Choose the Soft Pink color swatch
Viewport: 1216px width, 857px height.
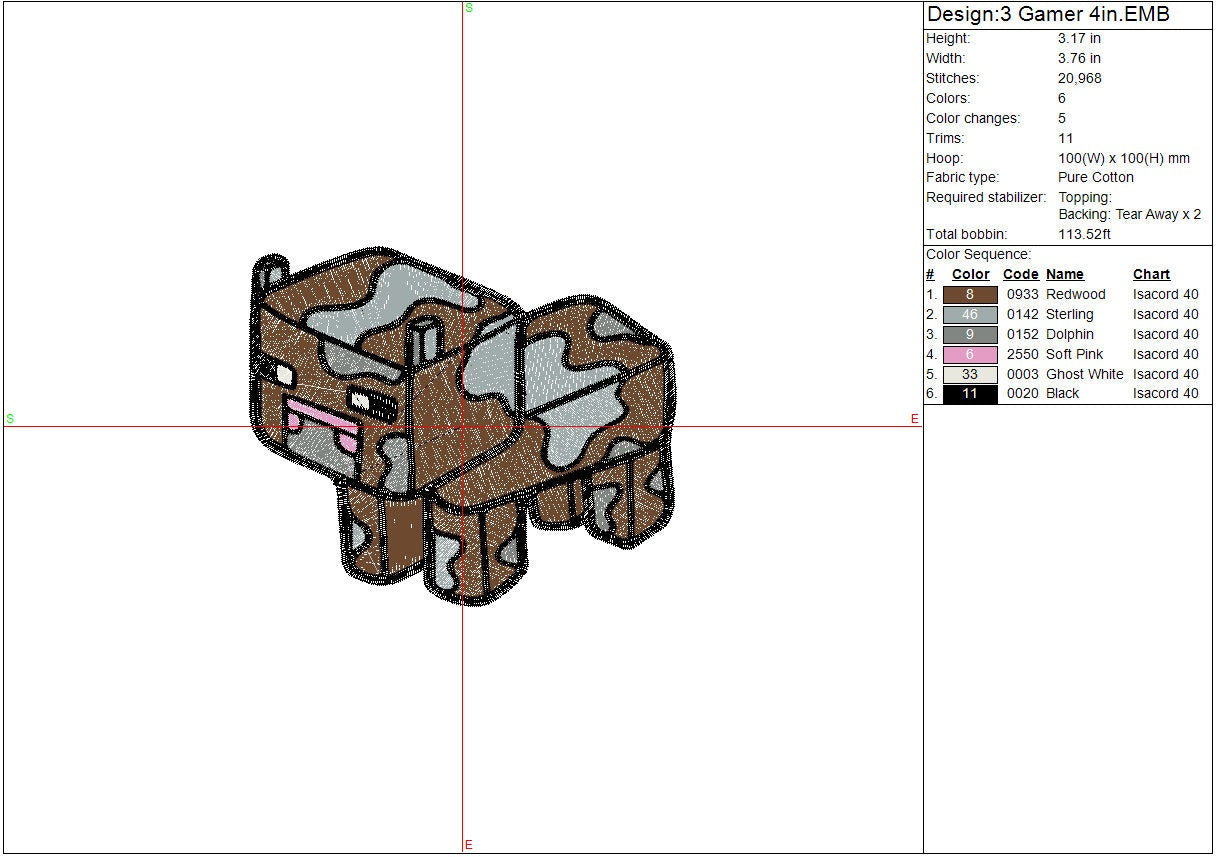(x=969, y=355)
